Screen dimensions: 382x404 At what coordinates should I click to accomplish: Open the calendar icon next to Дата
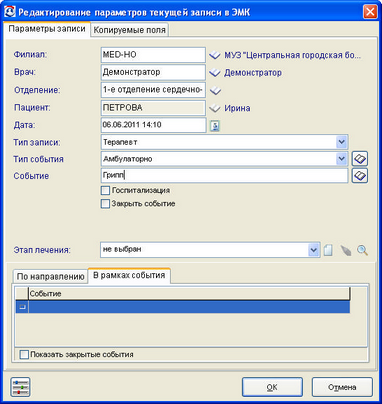tap(215, 126)
